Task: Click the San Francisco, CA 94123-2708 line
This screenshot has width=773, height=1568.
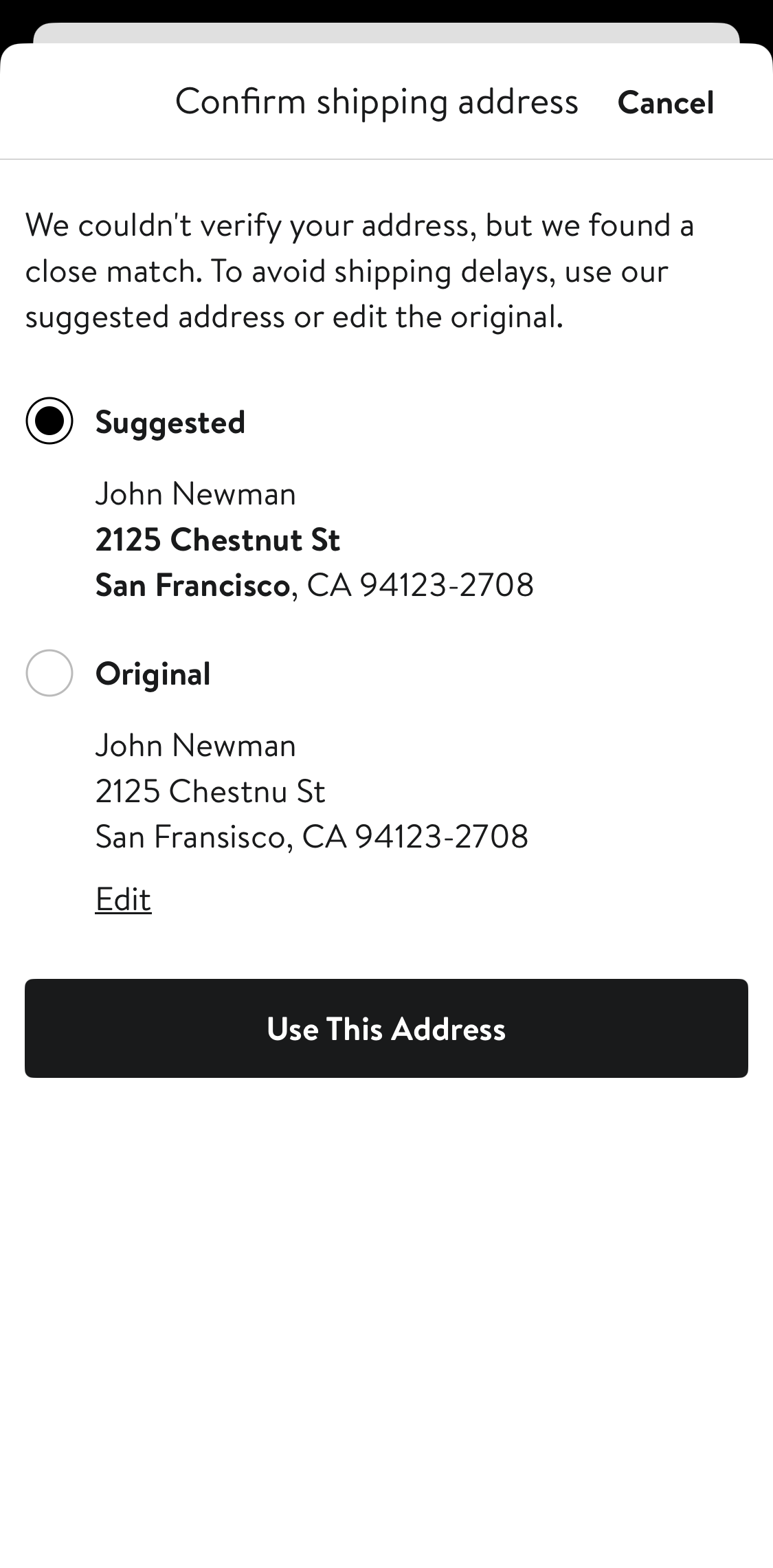Action: (x=315, y=585)
